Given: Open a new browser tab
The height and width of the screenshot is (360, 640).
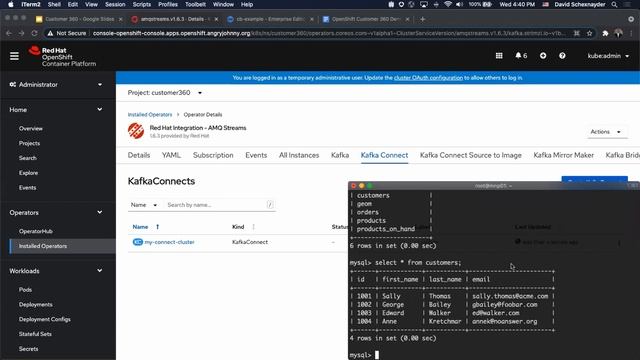Looking at the screenshot, I should pyautogui.click(x=422, y=19).
